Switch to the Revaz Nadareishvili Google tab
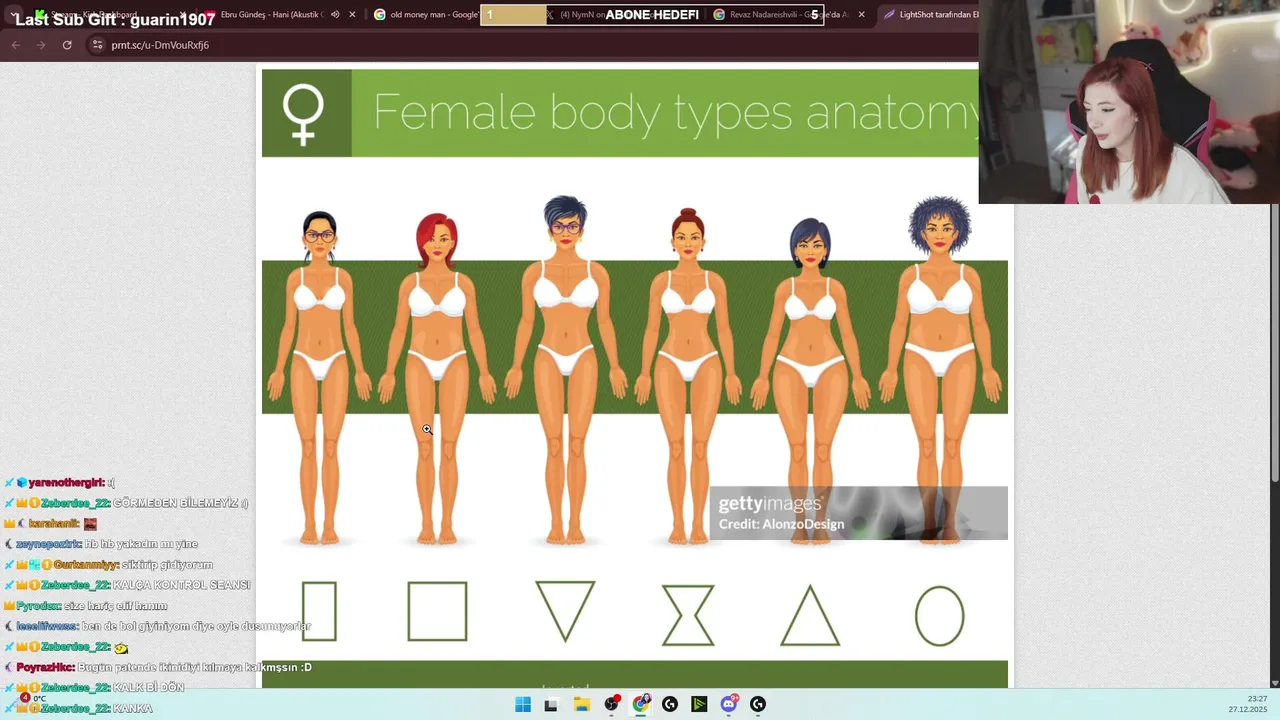Viewport: 1280px width, 720px height. (780, 15)
